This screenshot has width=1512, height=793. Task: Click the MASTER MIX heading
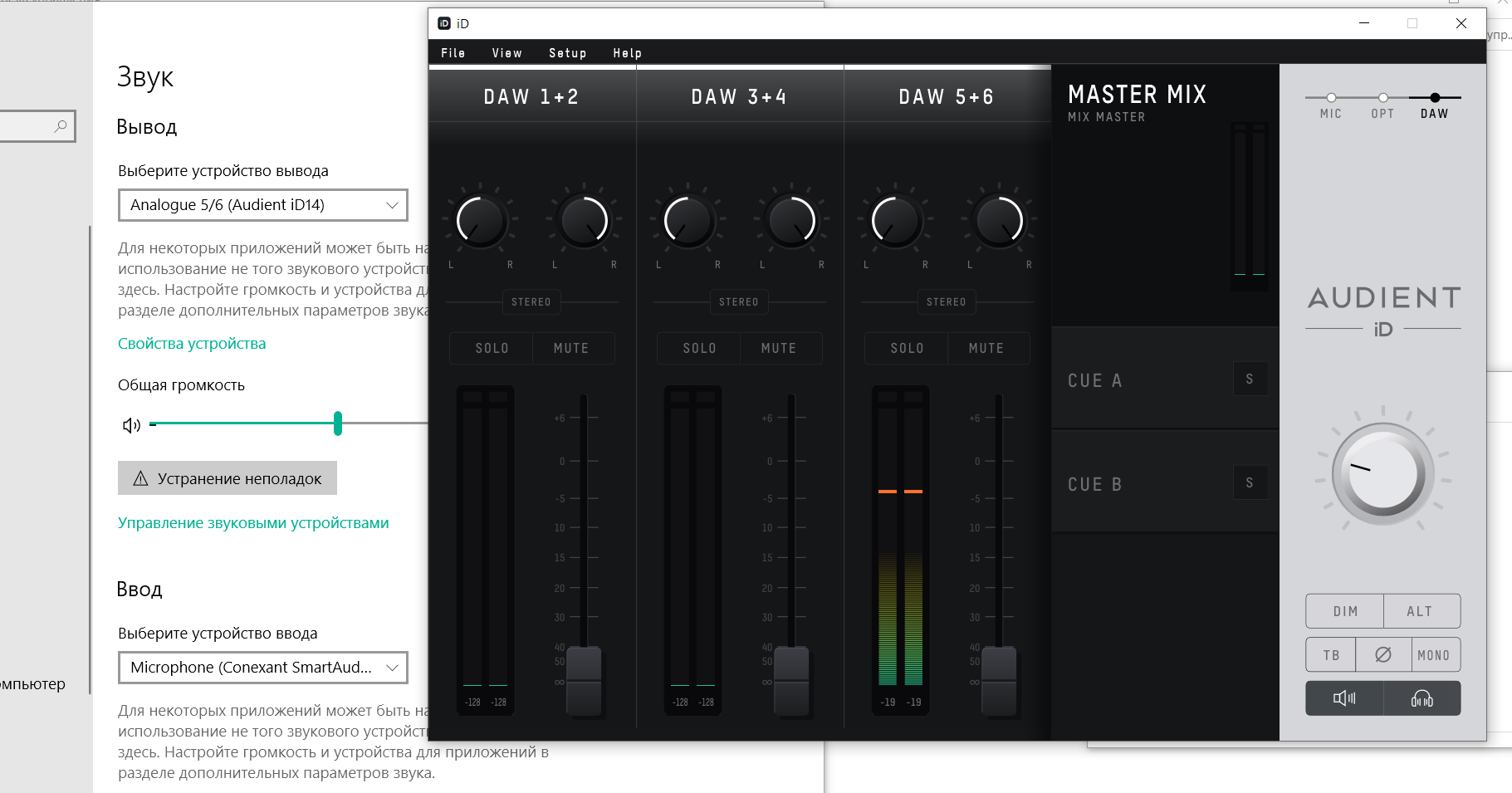tap(1137, 94)
